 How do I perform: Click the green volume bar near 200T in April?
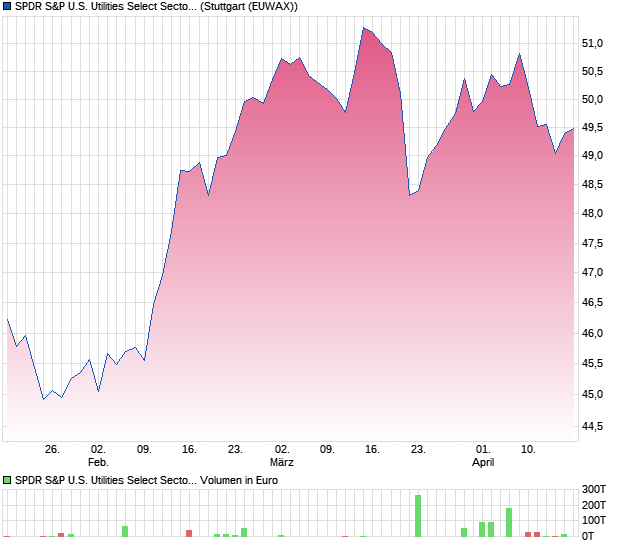click(x=509, y=522)
